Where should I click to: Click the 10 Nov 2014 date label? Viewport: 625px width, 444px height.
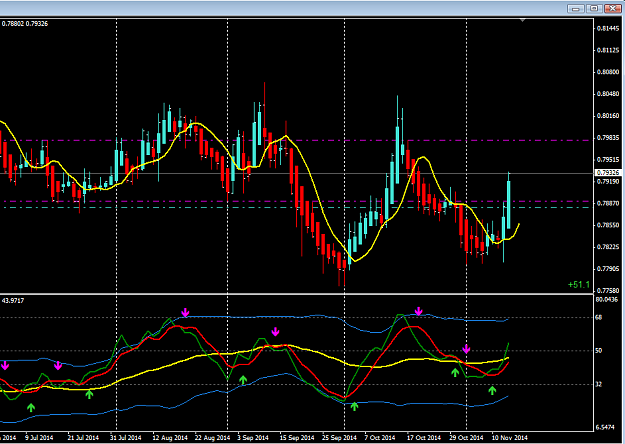[x=509, y=438]
